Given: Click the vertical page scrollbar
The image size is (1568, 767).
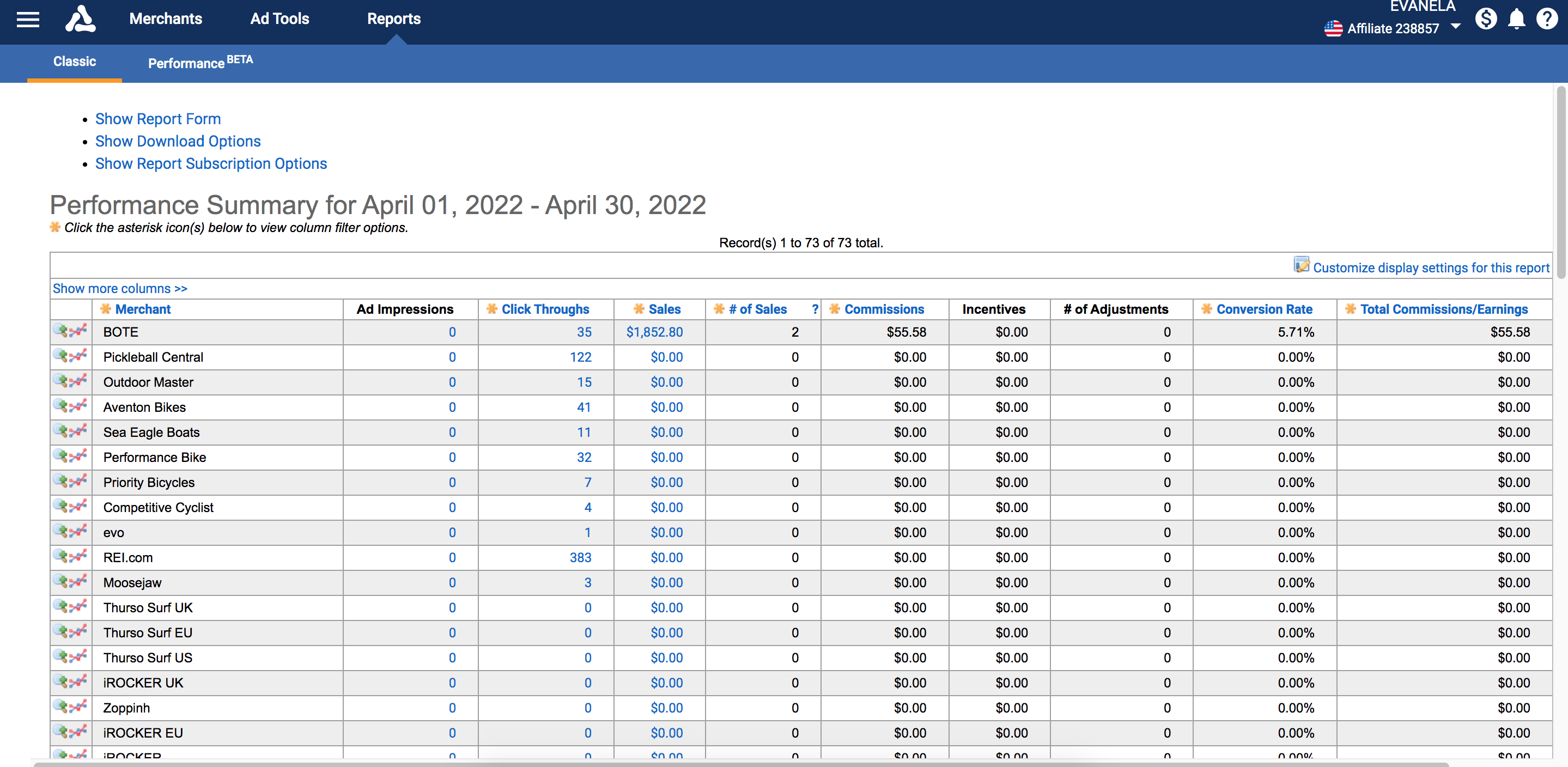Looking at the screenshot, I should click(1561, 182).
